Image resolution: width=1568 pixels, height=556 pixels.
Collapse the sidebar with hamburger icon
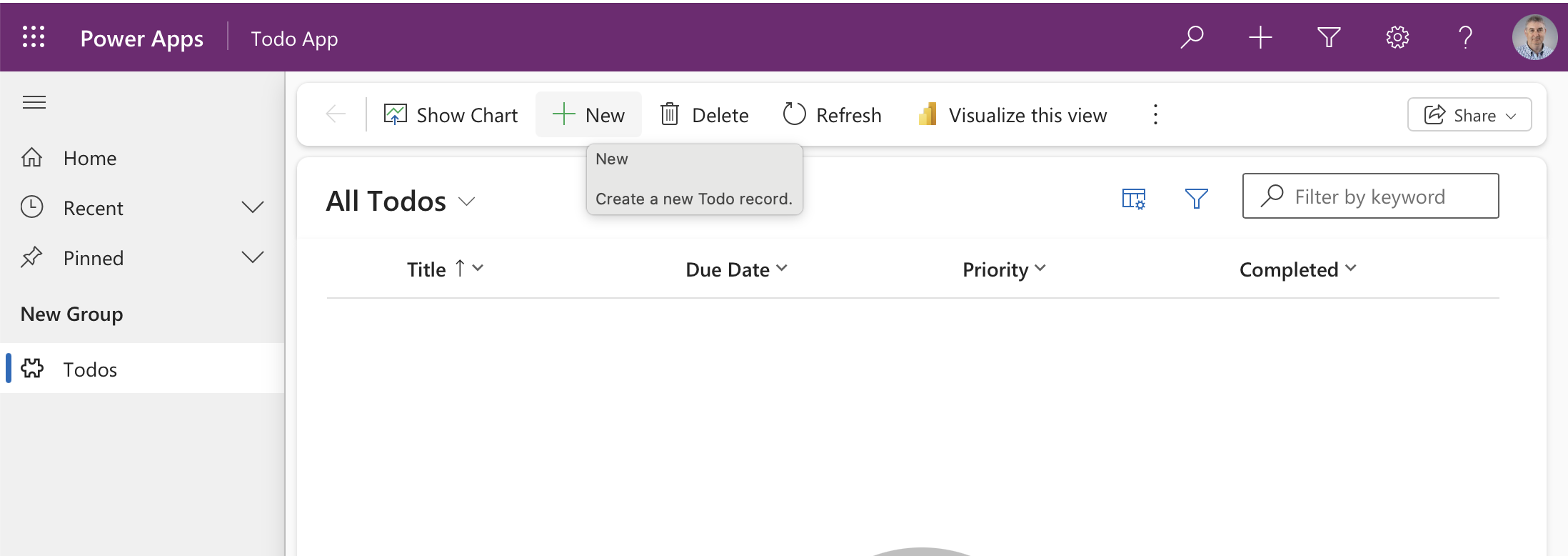pos(34,102)
